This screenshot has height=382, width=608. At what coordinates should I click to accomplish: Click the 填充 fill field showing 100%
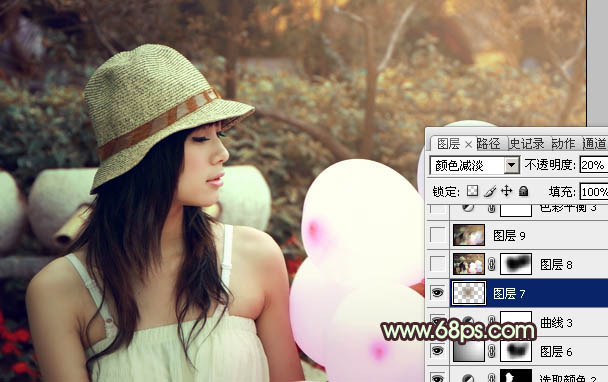(594, 192)
